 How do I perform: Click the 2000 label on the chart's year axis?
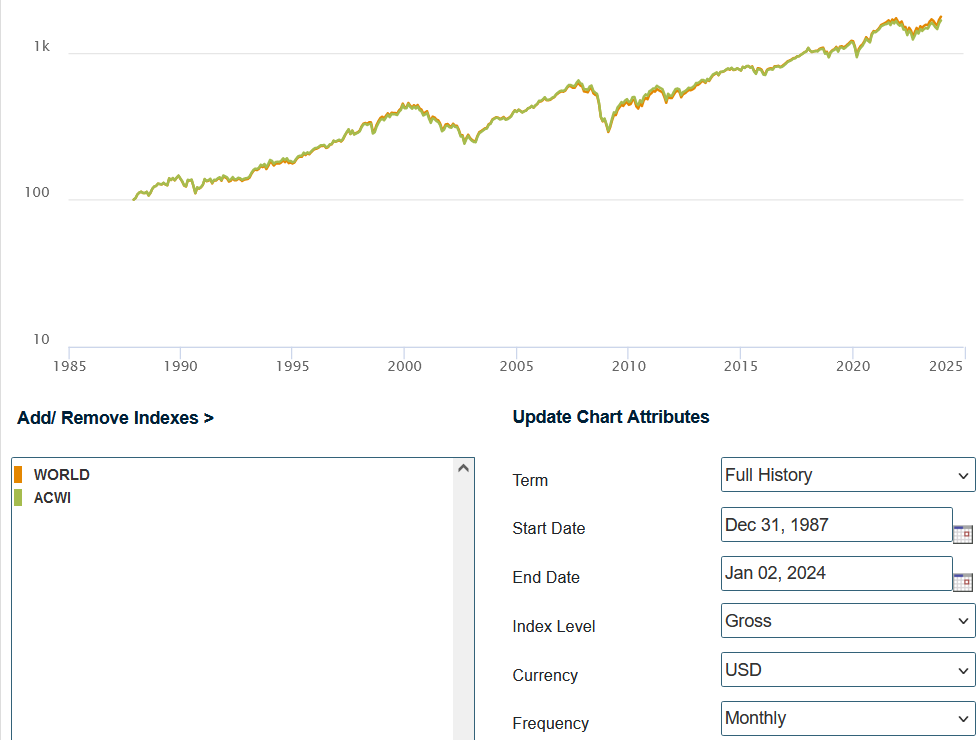click(404, 366)
